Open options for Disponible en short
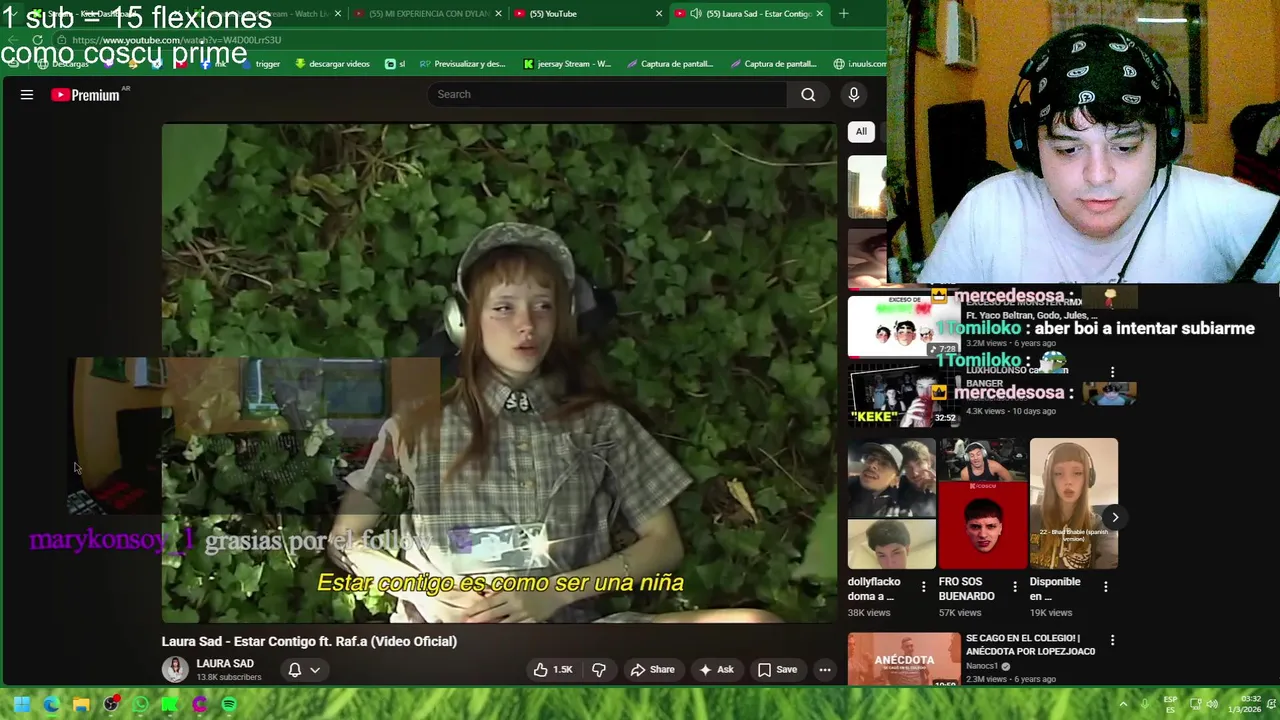 pos(1105,587)
